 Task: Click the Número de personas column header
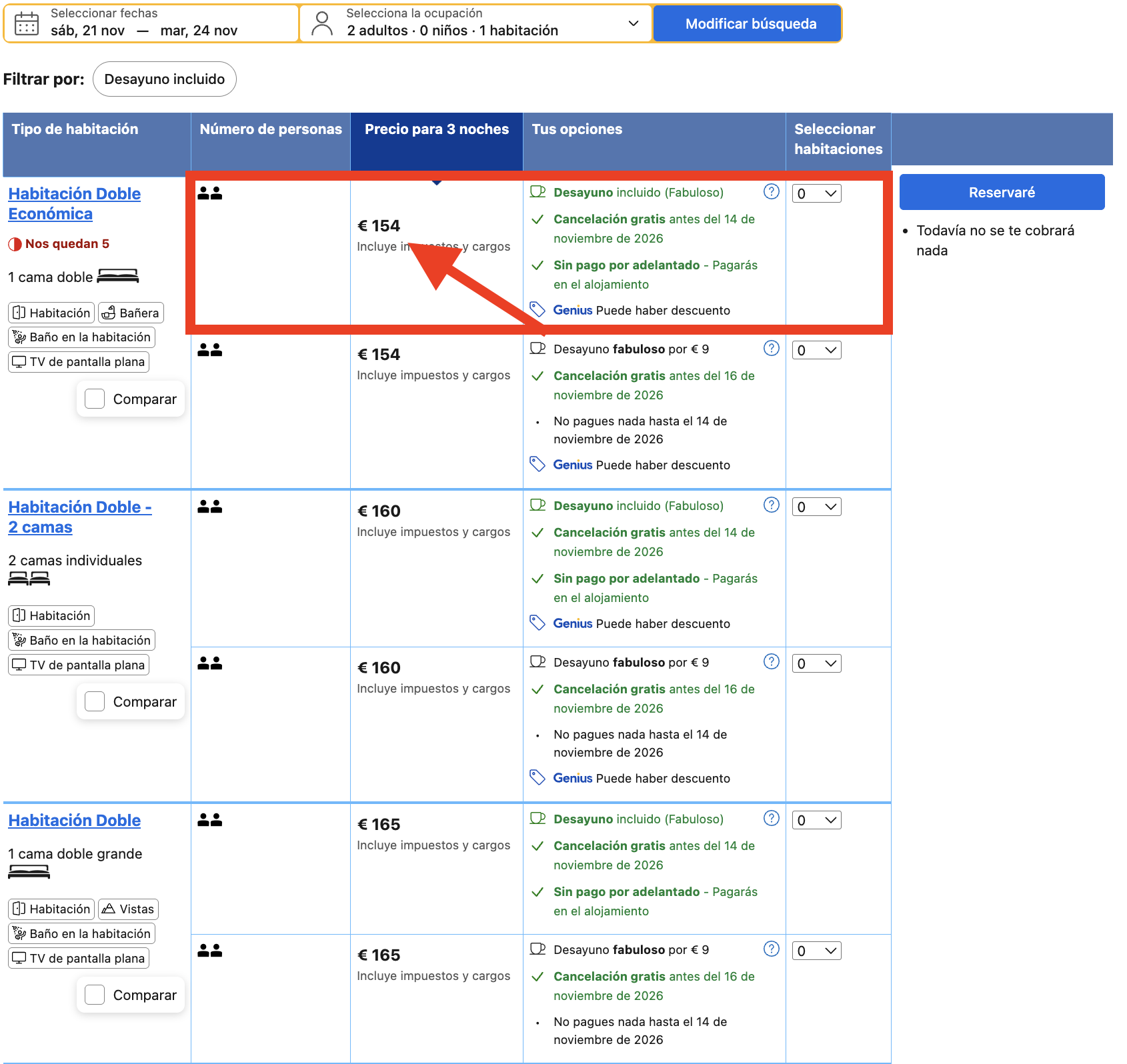(271, 141)
